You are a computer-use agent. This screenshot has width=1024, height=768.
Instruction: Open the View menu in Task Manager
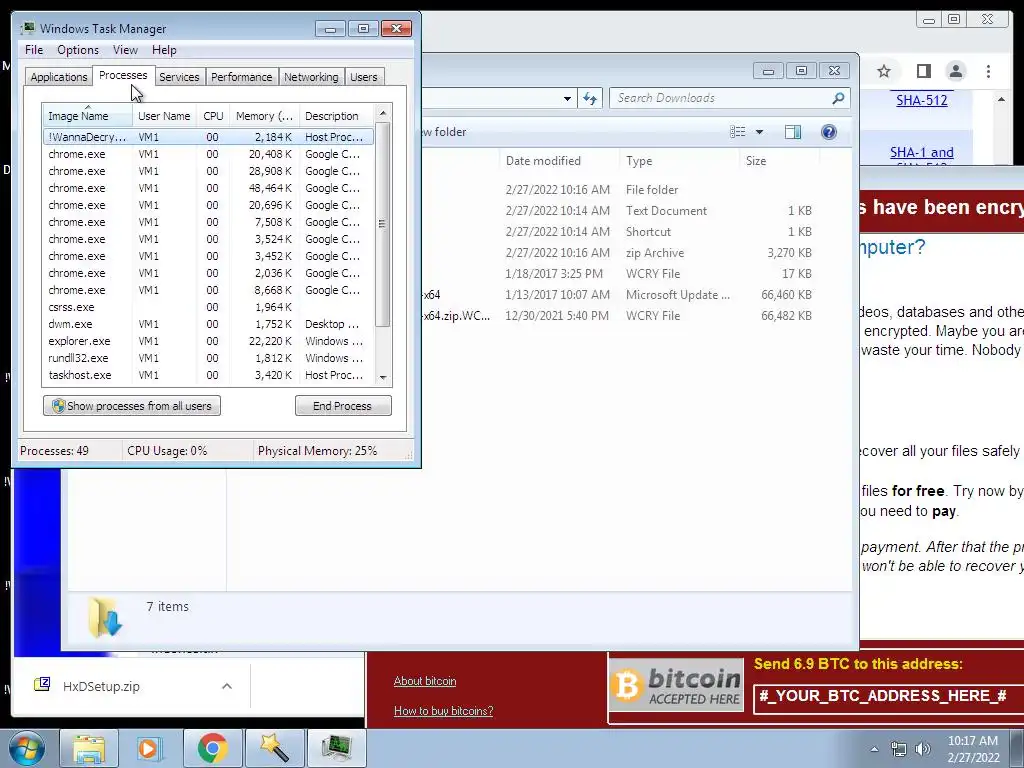(125, 50)
